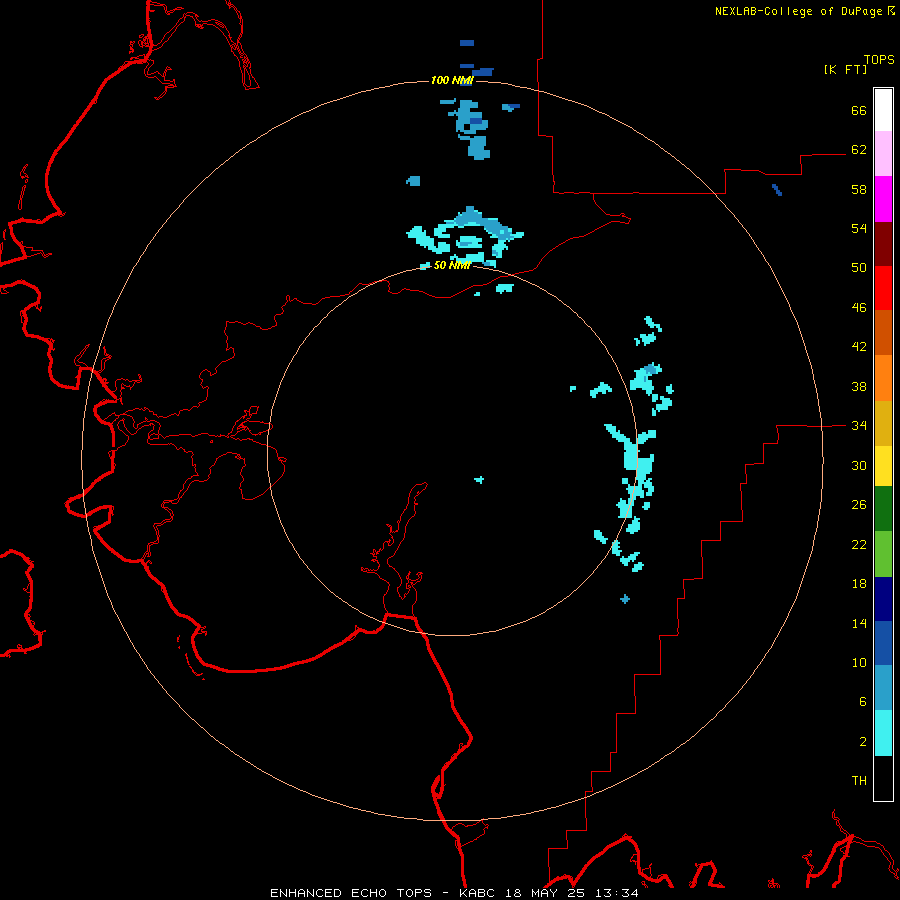
Task: Click the 50 NMI range ring label
Action: point(452,265)
